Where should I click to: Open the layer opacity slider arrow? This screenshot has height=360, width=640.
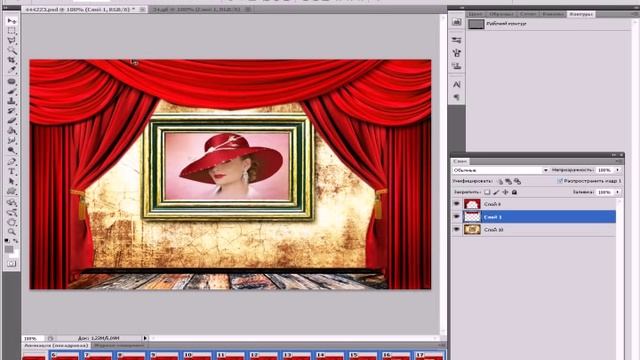(618, 170)
